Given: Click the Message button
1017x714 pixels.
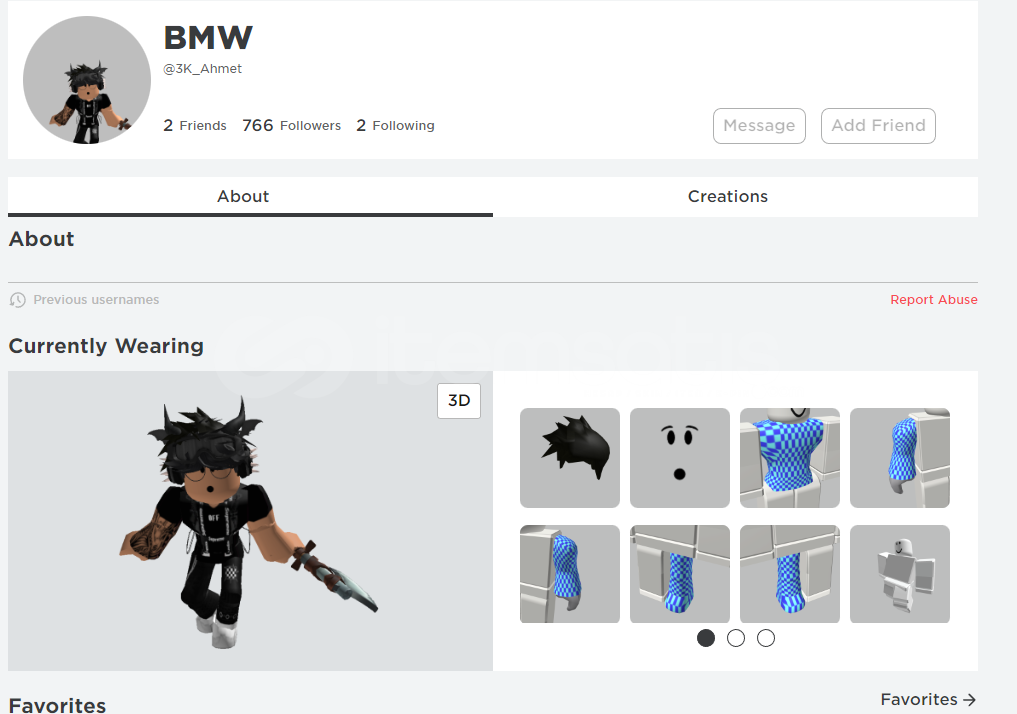Looking at the screenshot, I should click(759, 126).
